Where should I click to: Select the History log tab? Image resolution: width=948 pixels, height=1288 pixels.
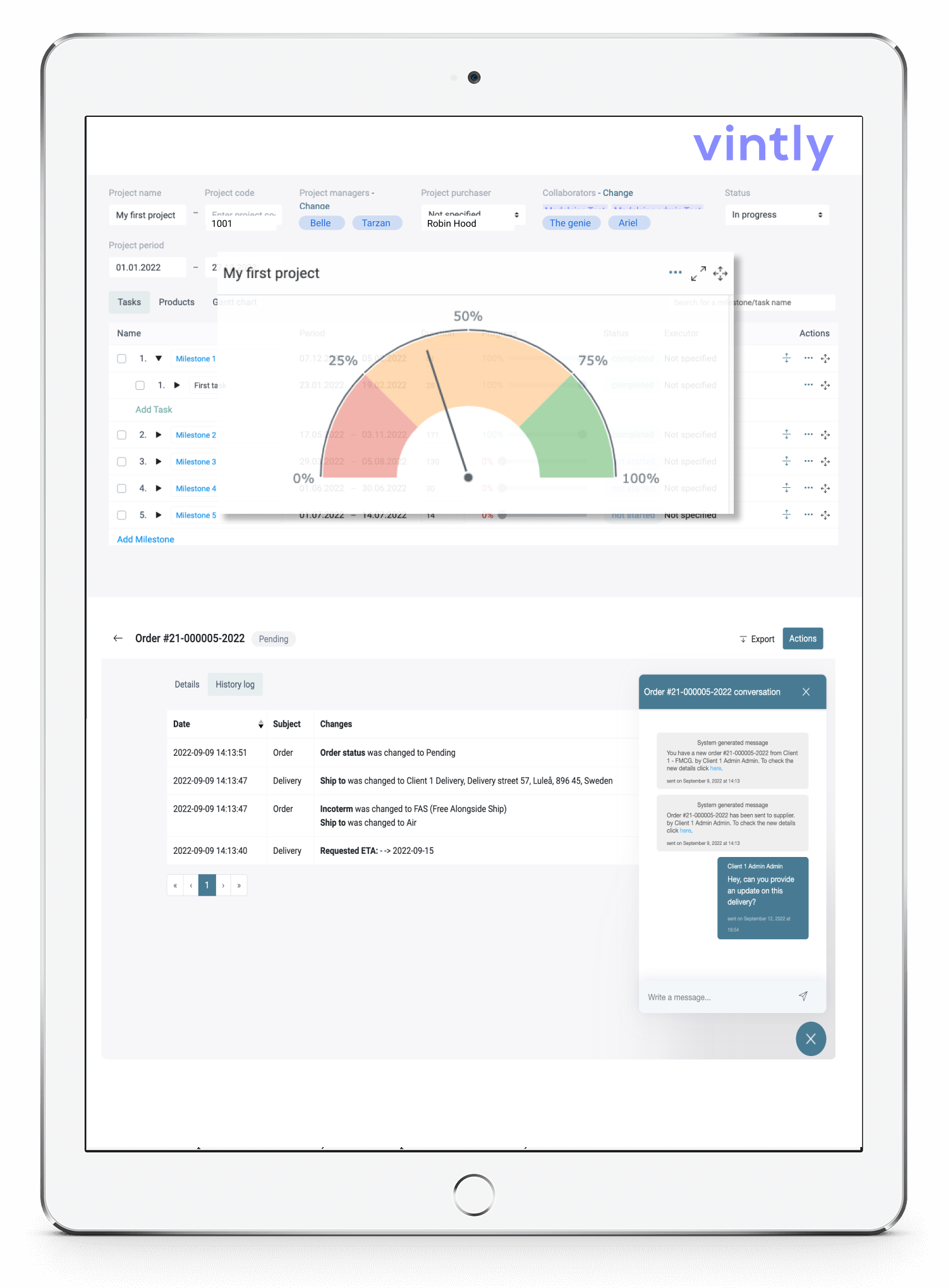235,684
